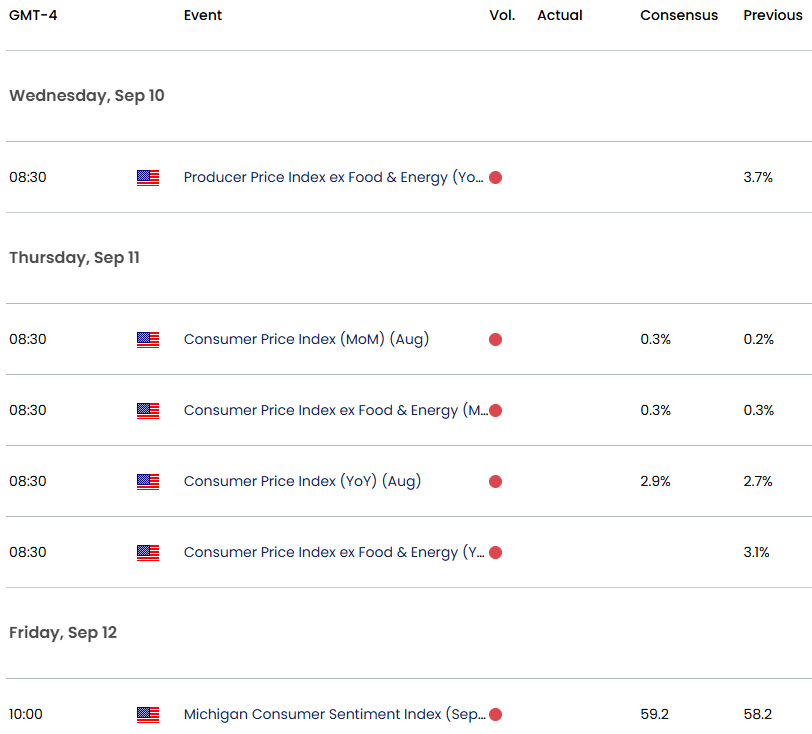Click the Consensus column header
This screenshot has height=734, width=812.
679,15
